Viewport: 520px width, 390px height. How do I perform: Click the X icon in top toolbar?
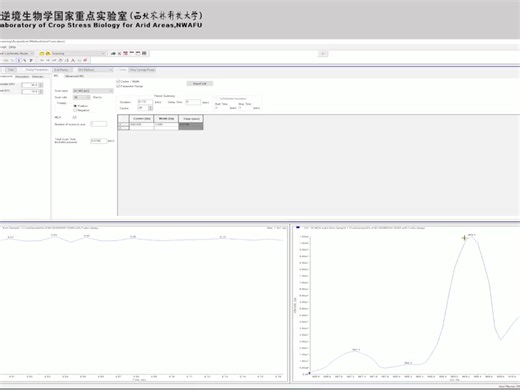119,53
